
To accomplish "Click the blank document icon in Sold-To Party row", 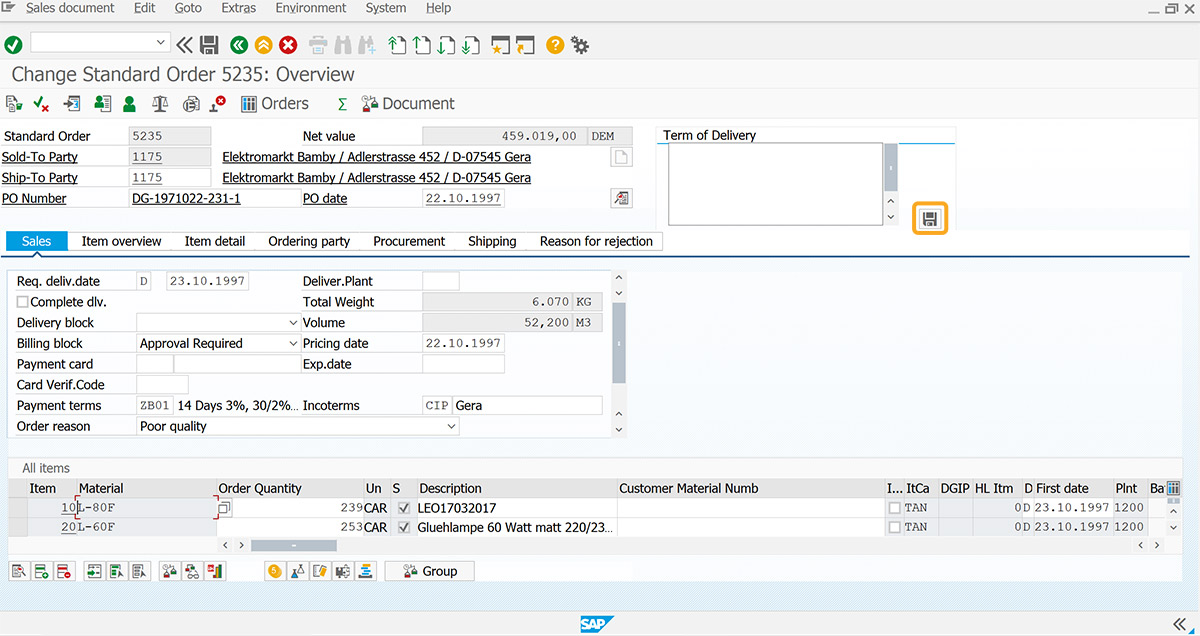I will 621,157.
